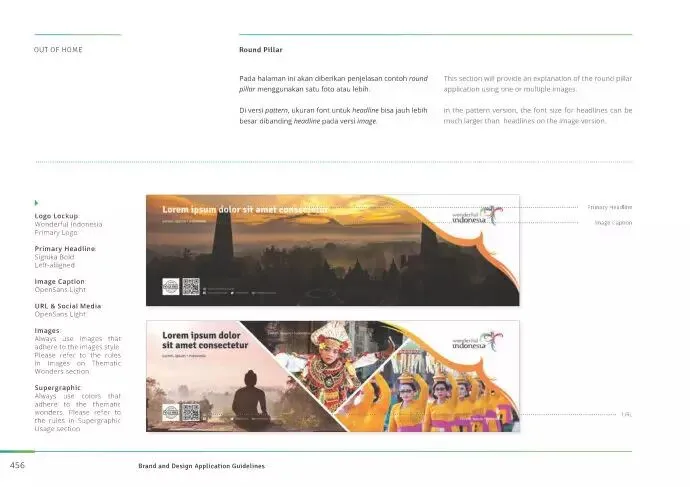The width and height of the screenshot is (690, 487).
Task: Click the green triangle marker above Logo Lockup
Action: (36, 203)
